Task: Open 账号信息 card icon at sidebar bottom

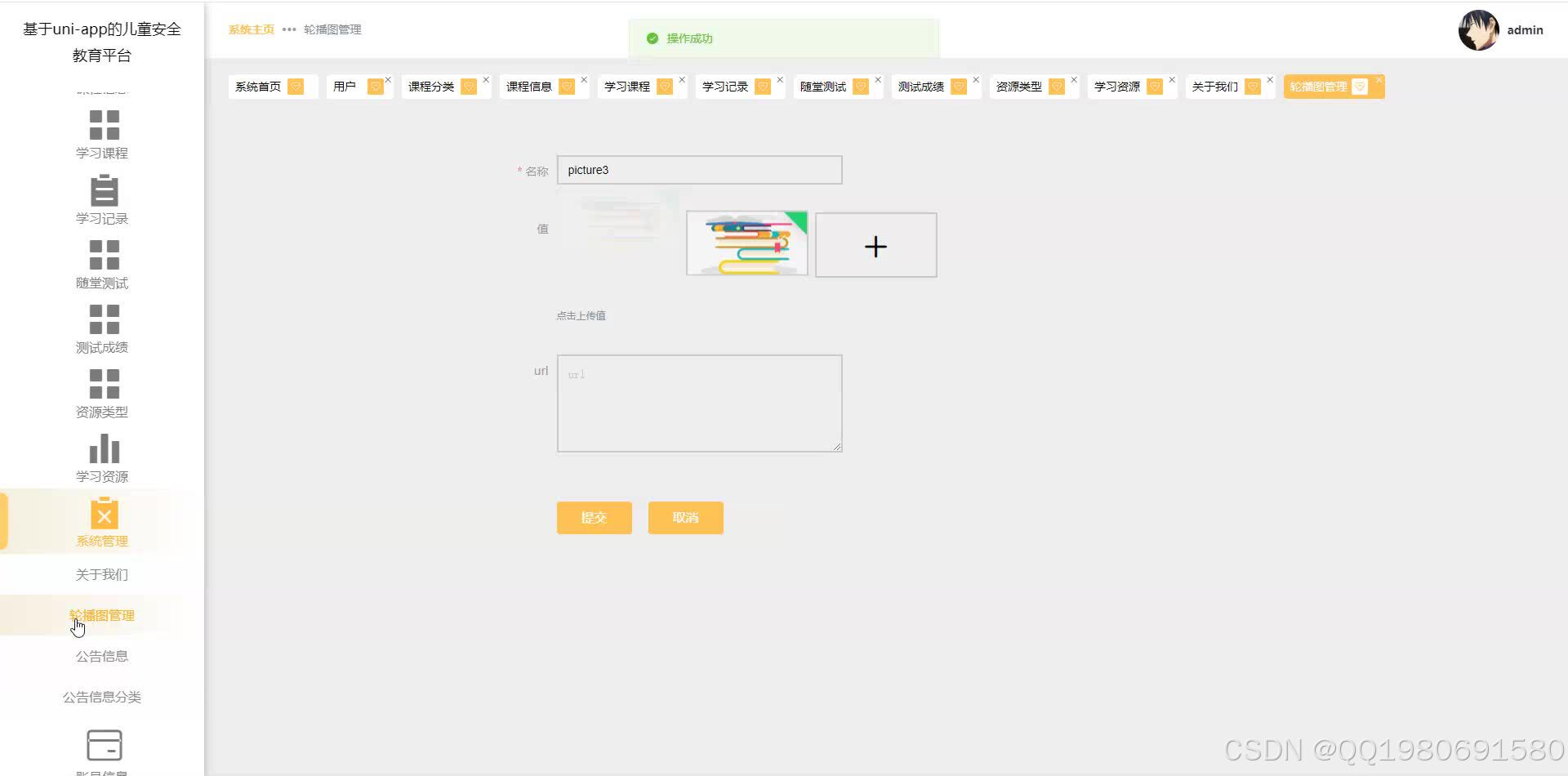Action: (104, 745)
